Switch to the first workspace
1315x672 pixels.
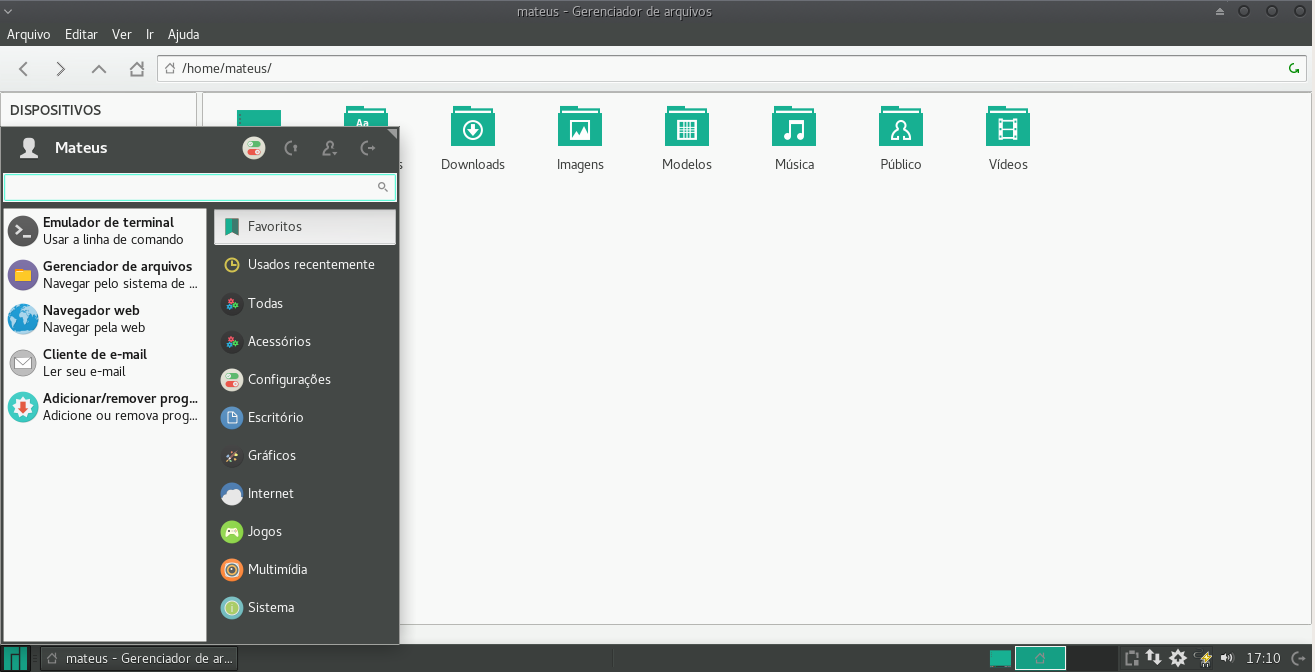click(x=1040, y=658)
